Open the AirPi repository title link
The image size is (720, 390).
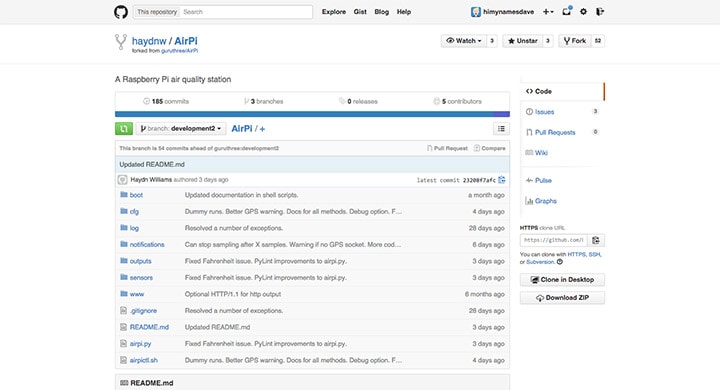(186, 41)
